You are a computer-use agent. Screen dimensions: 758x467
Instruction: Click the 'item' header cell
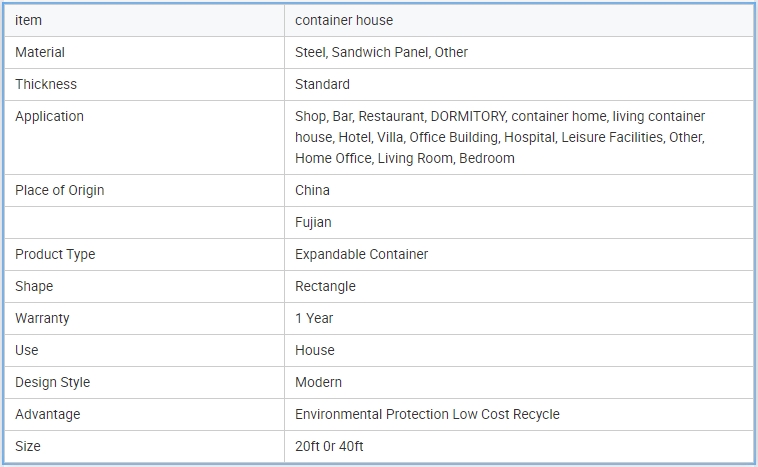tap(29, 20)
